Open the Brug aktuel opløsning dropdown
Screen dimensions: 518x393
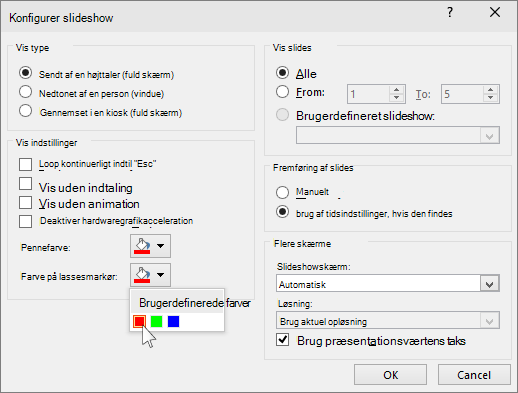489,321
